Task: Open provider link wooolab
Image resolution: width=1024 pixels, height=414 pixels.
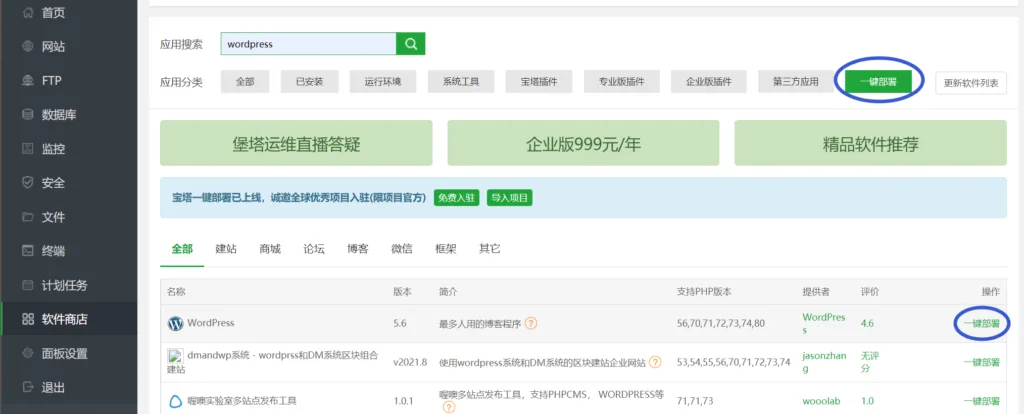Action: [x=821, y=401]
